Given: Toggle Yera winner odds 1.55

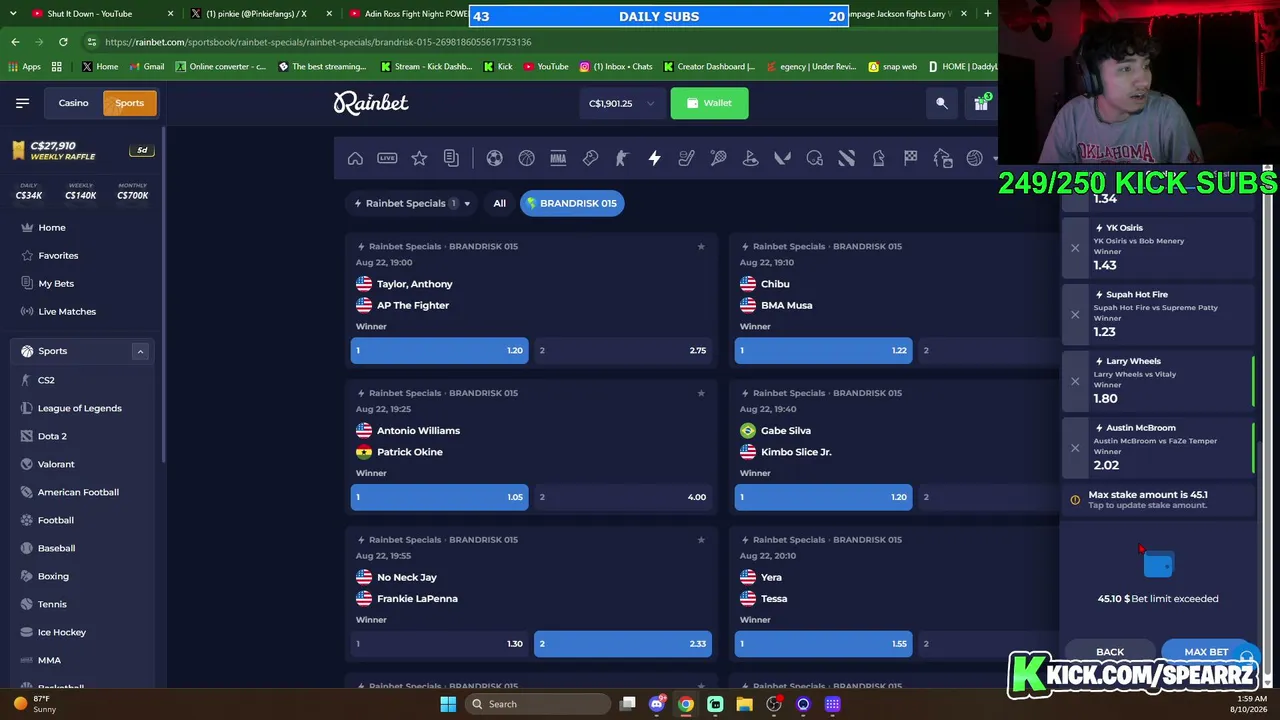Looking at the screenshot, I should click(x=823, y=643).
